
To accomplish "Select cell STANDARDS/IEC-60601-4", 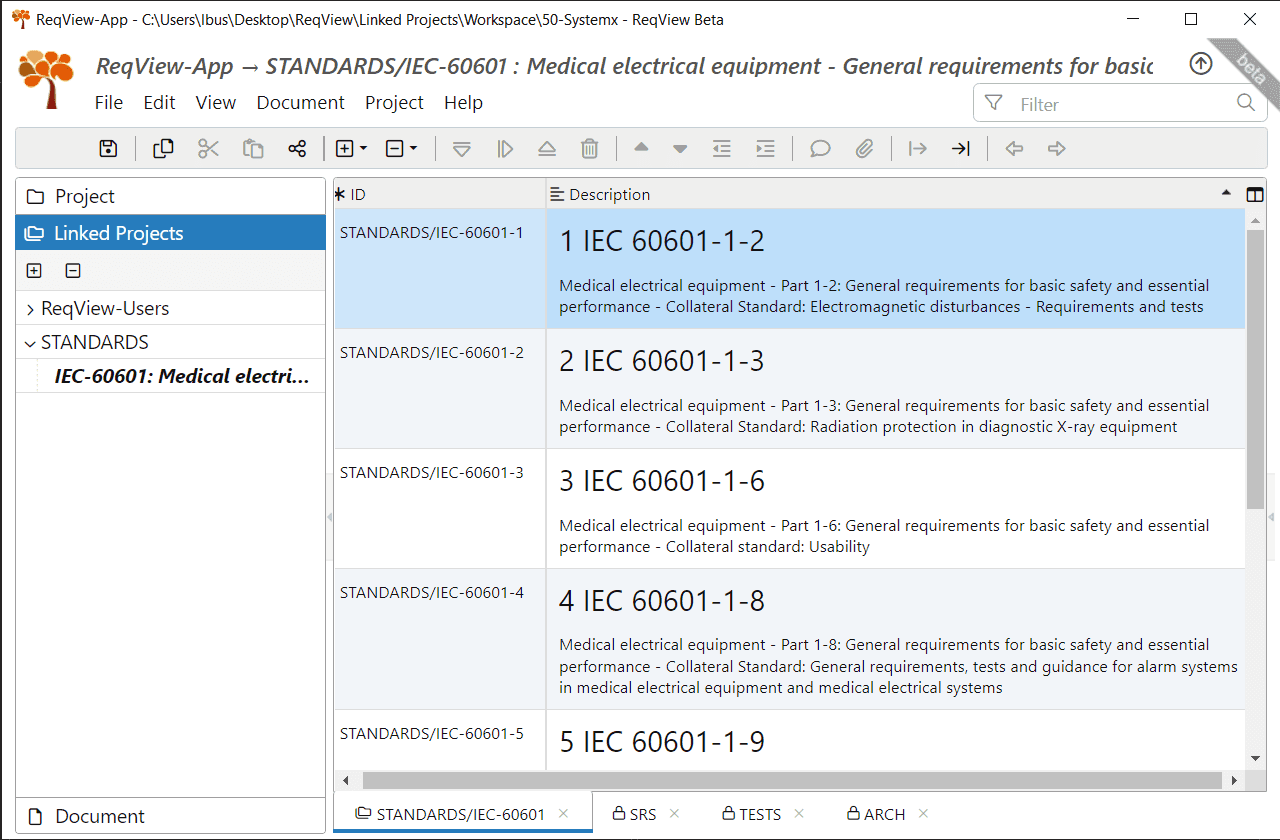I will coord(440,640).
